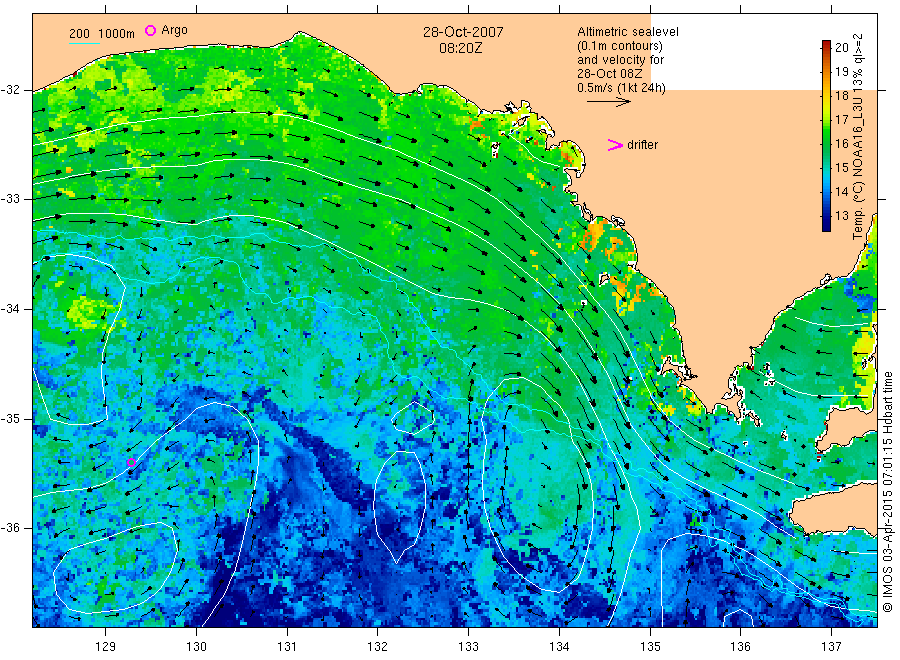Click the '0.5m/s (1kt 24h)' scale text
This screenshot has height=660, width=900.
pyautogui.click(x=621, y=88)
